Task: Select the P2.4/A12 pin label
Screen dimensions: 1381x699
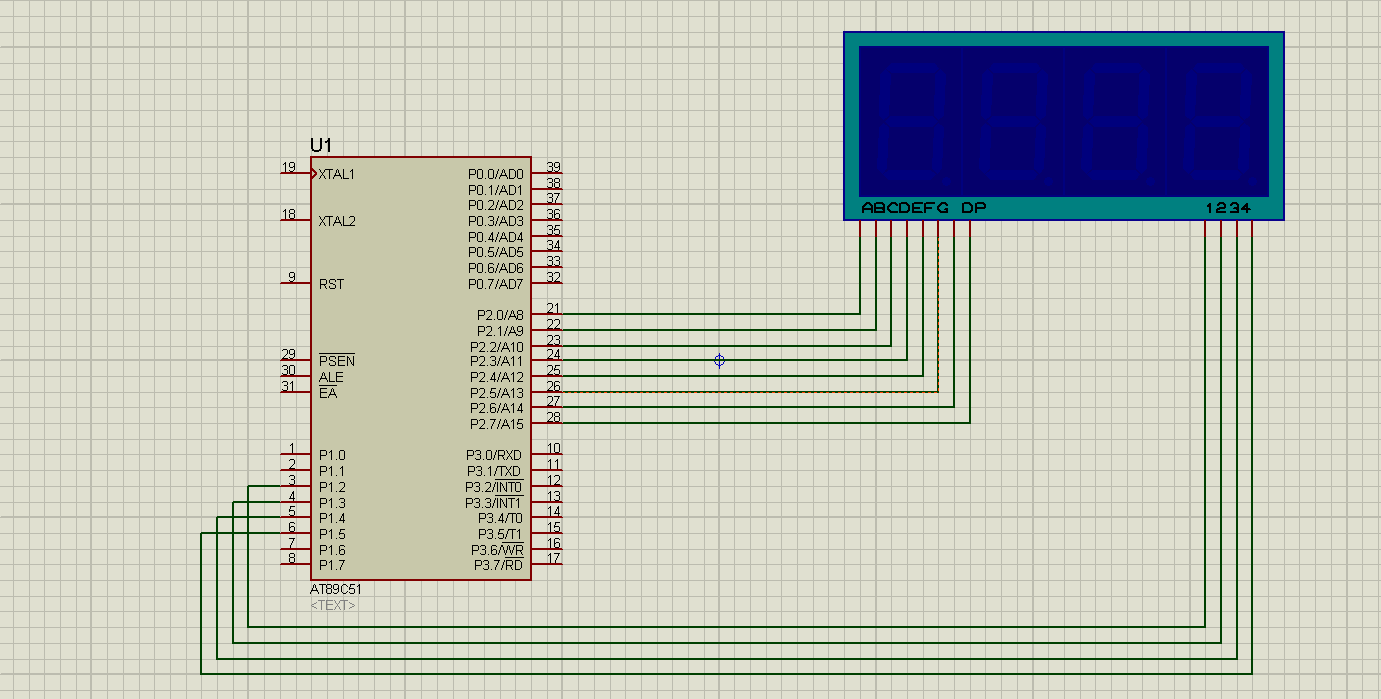Action: click(497, 377)
